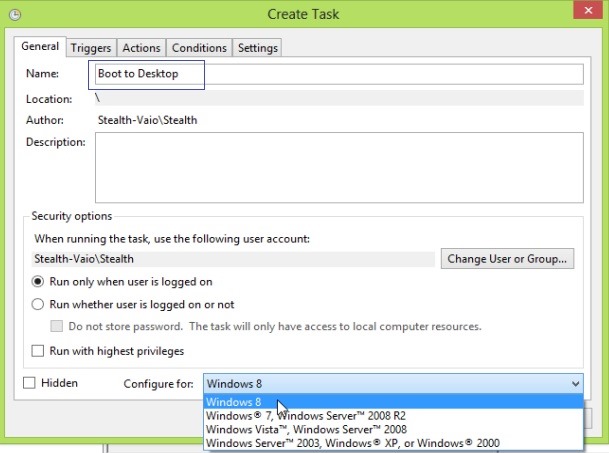Open the Triggers tab

(x=91, y=48)
